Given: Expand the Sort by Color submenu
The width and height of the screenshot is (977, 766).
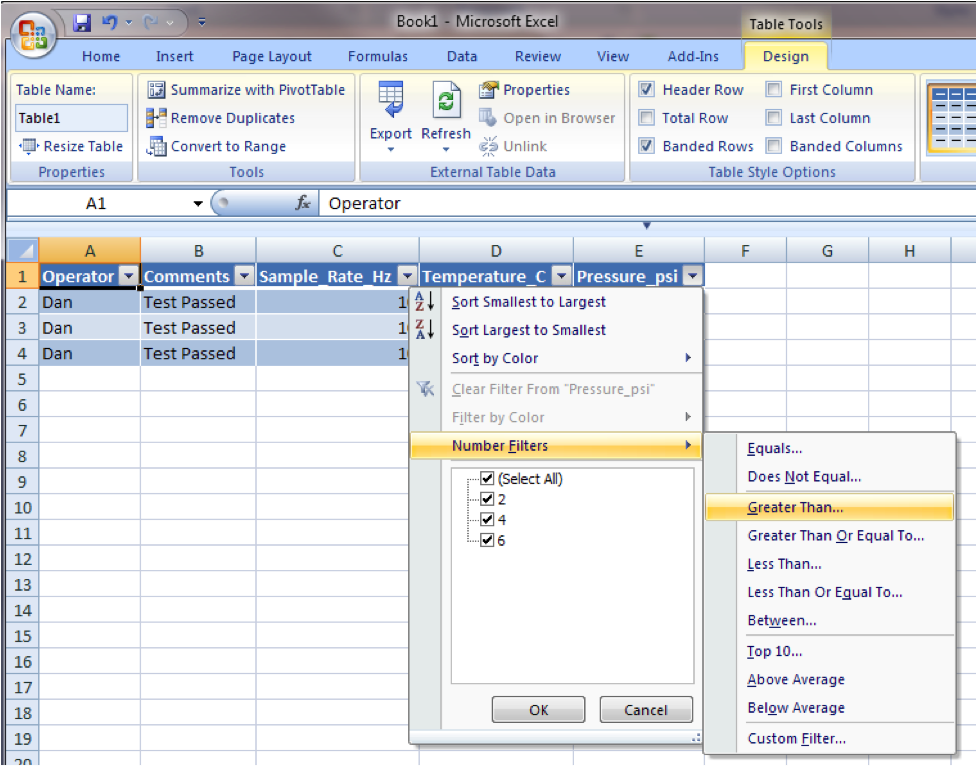Looking at the screenshot, I should tap(497, 358).
